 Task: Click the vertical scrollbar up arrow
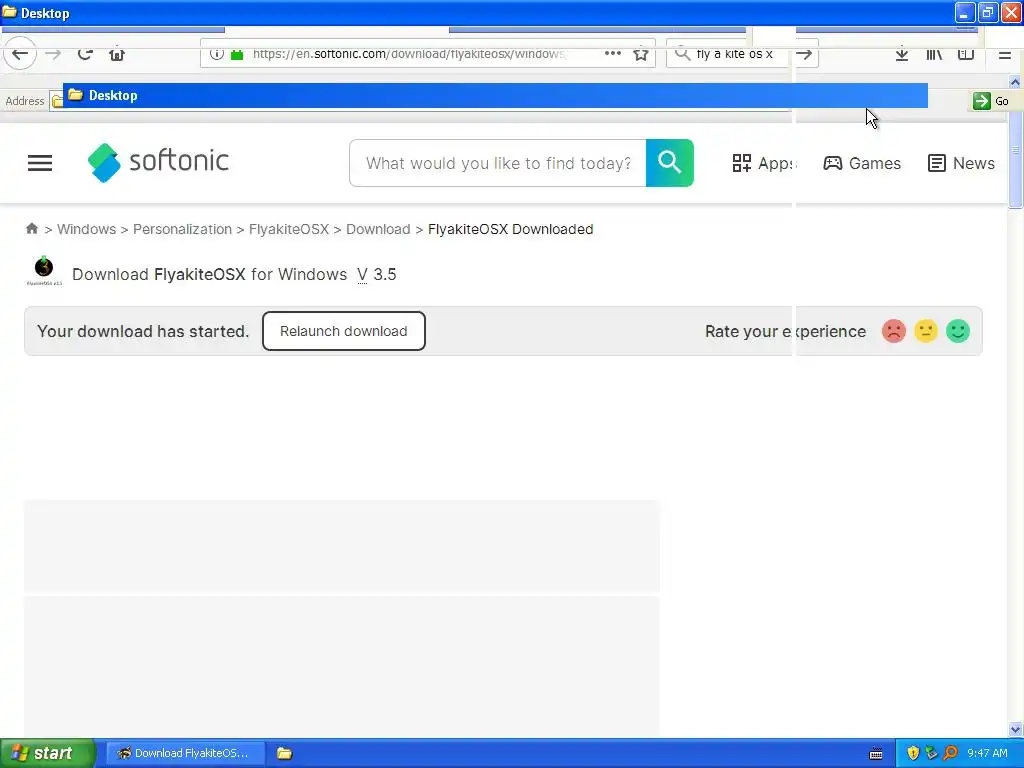point(1015,82)
